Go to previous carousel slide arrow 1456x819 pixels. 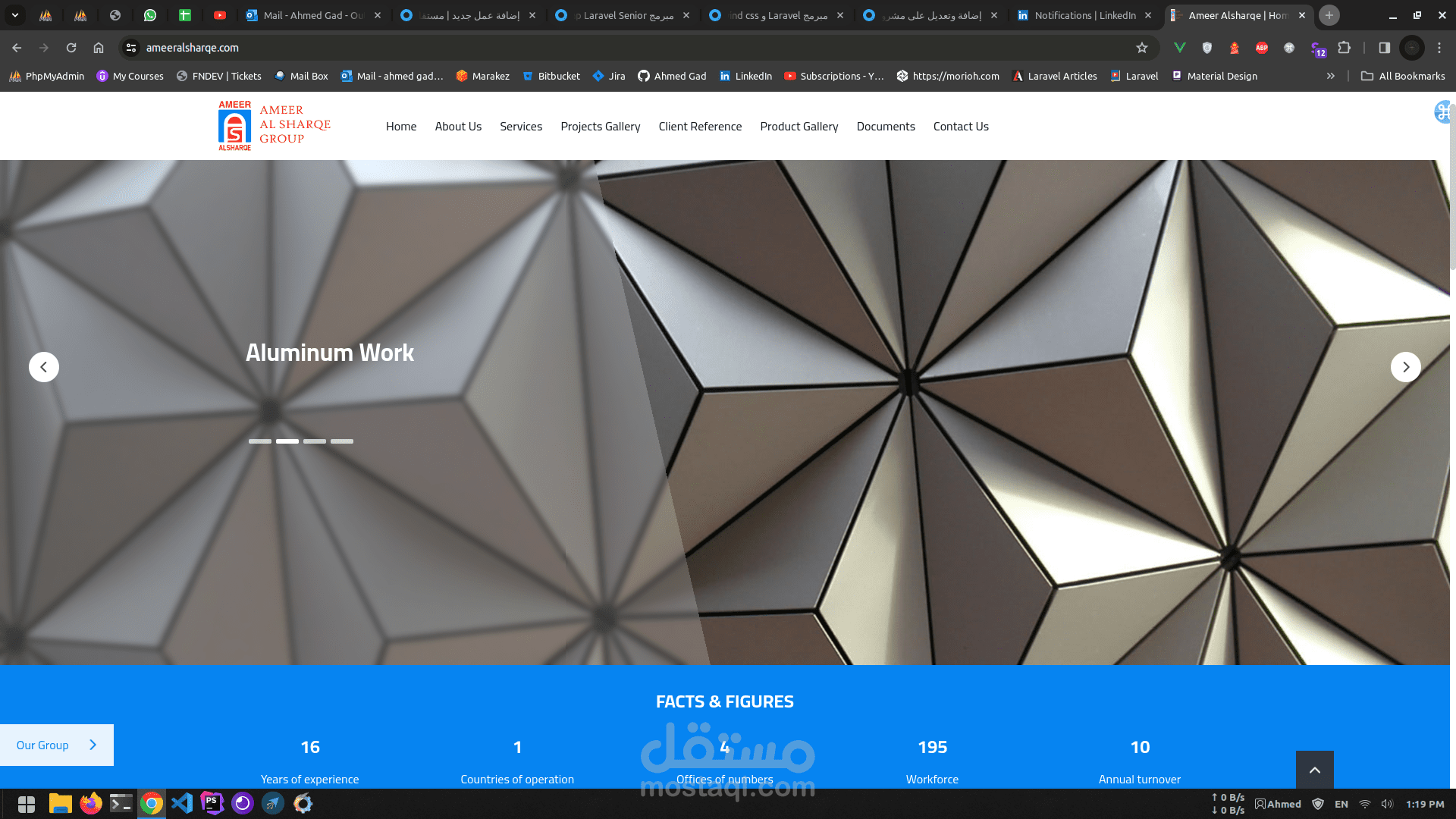pyautogui.click(x=44, y=367)
